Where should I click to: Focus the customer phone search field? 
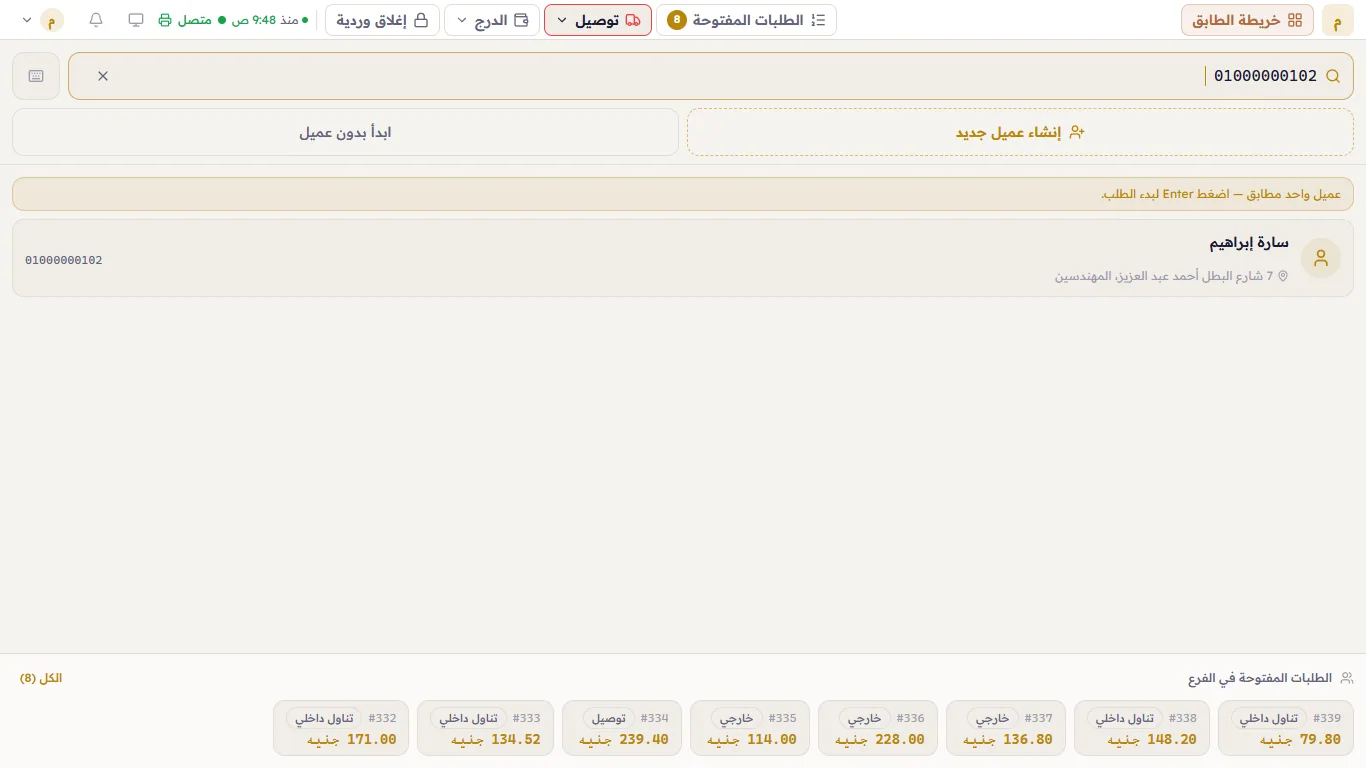point(711,76)
